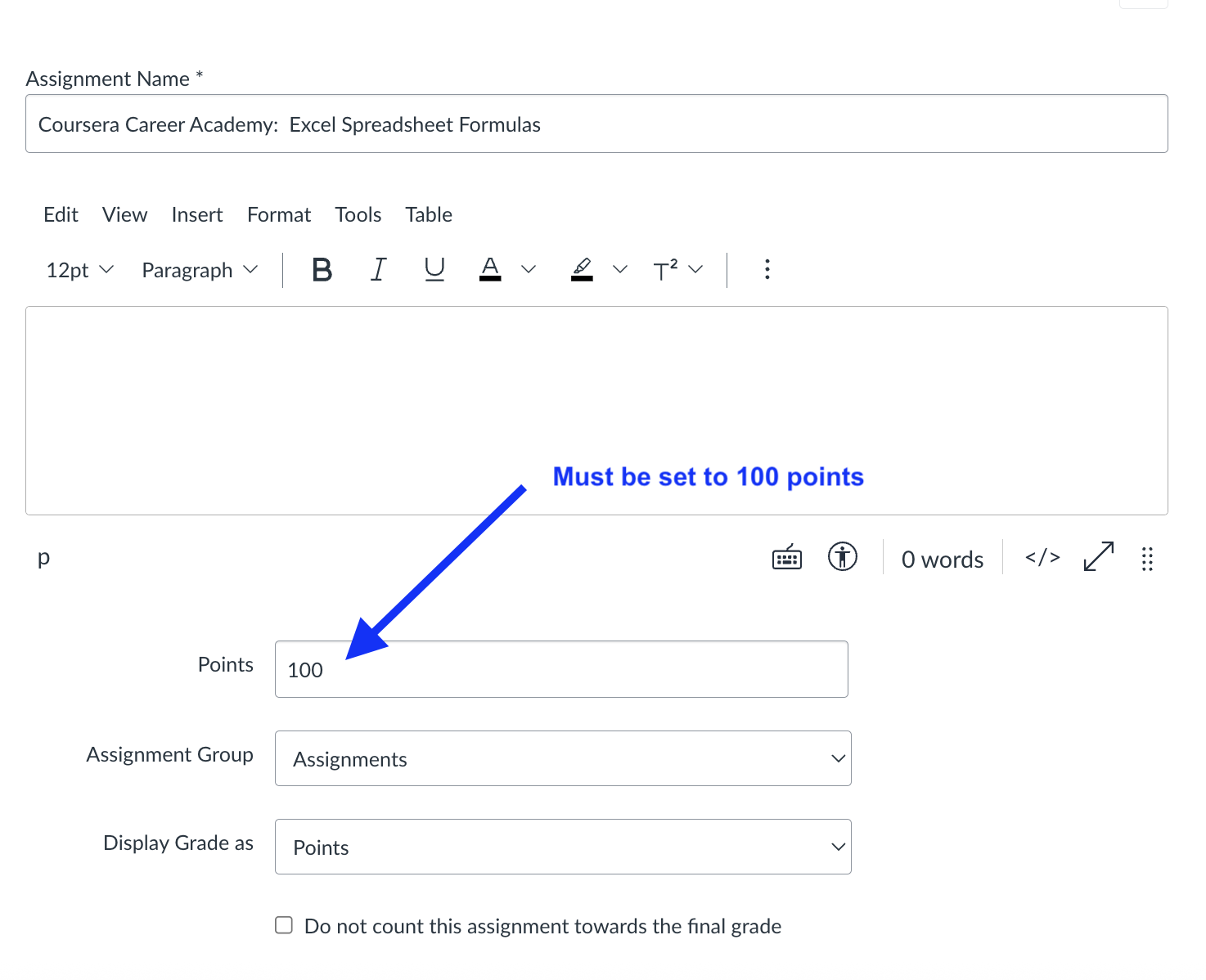The width and height of the screenshot is (1206, 980).
Task: Click the underline formatting icon
Action: pos(434,269)
